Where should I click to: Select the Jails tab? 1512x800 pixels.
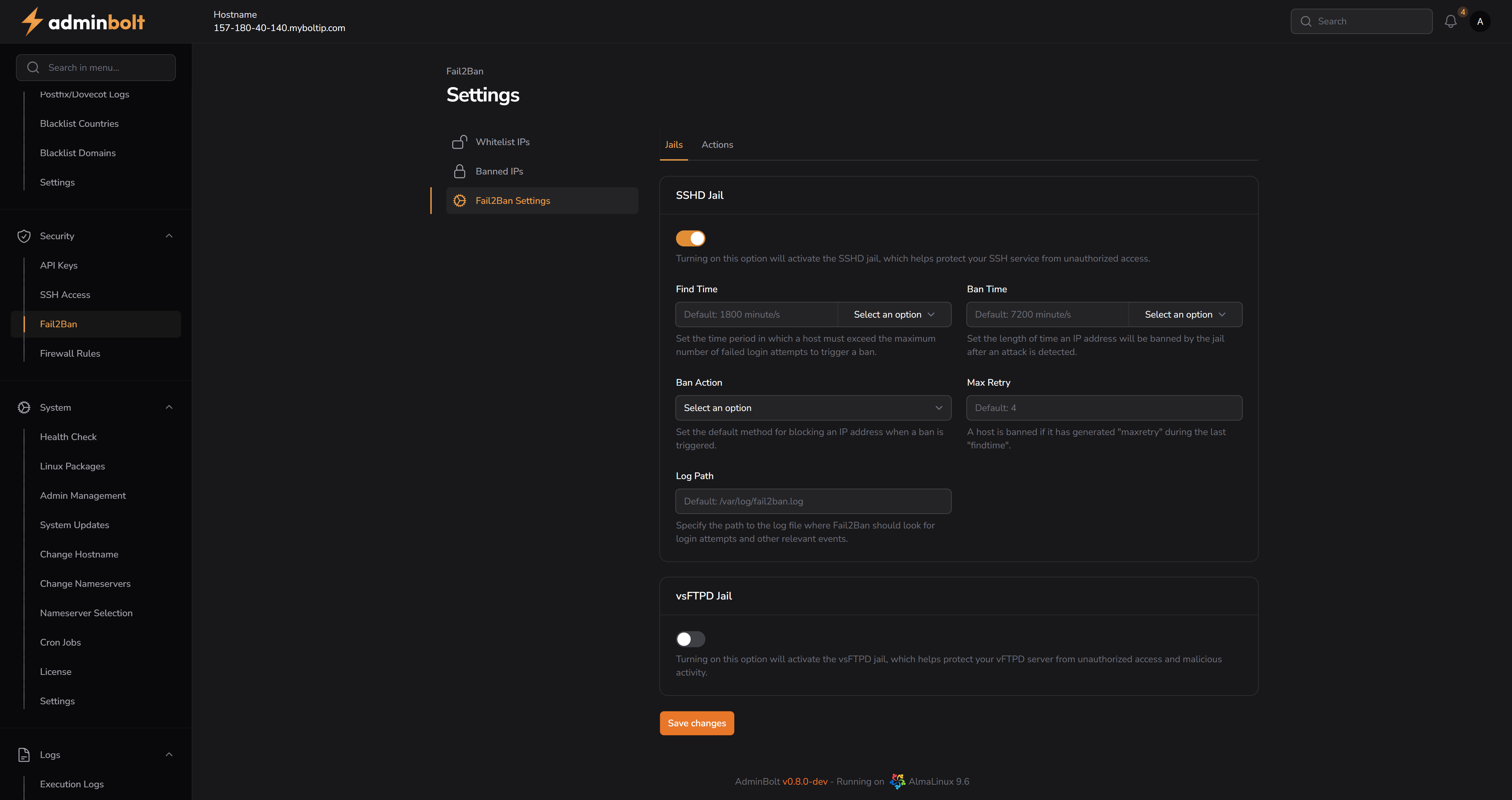[673, 144]
